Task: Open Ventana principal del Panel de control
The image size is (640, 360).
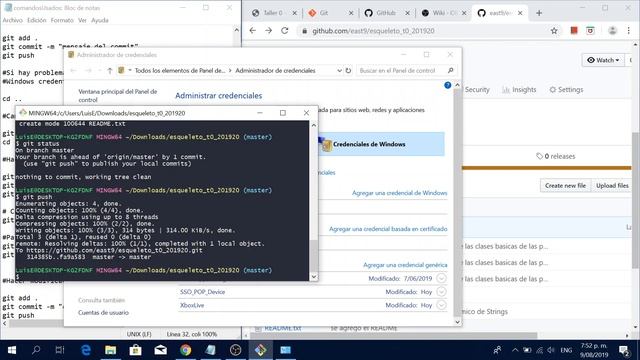Action: coord(118,96)
